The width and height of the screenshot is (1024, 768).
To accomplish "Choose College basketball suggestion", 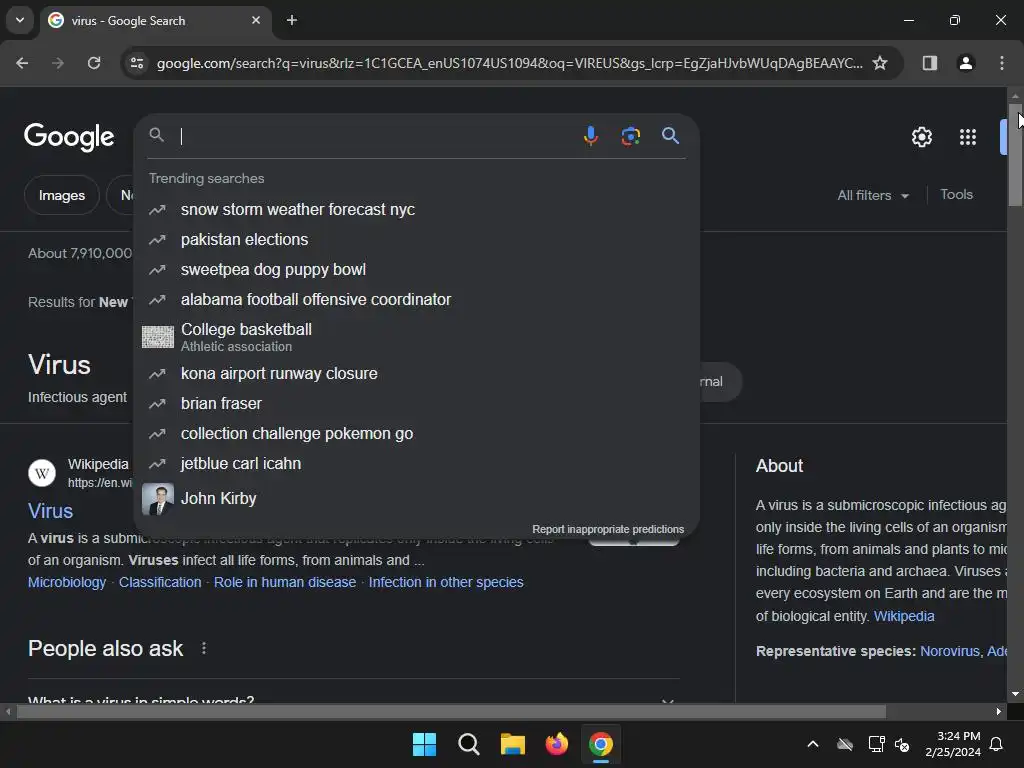I will tap(417, 337).
